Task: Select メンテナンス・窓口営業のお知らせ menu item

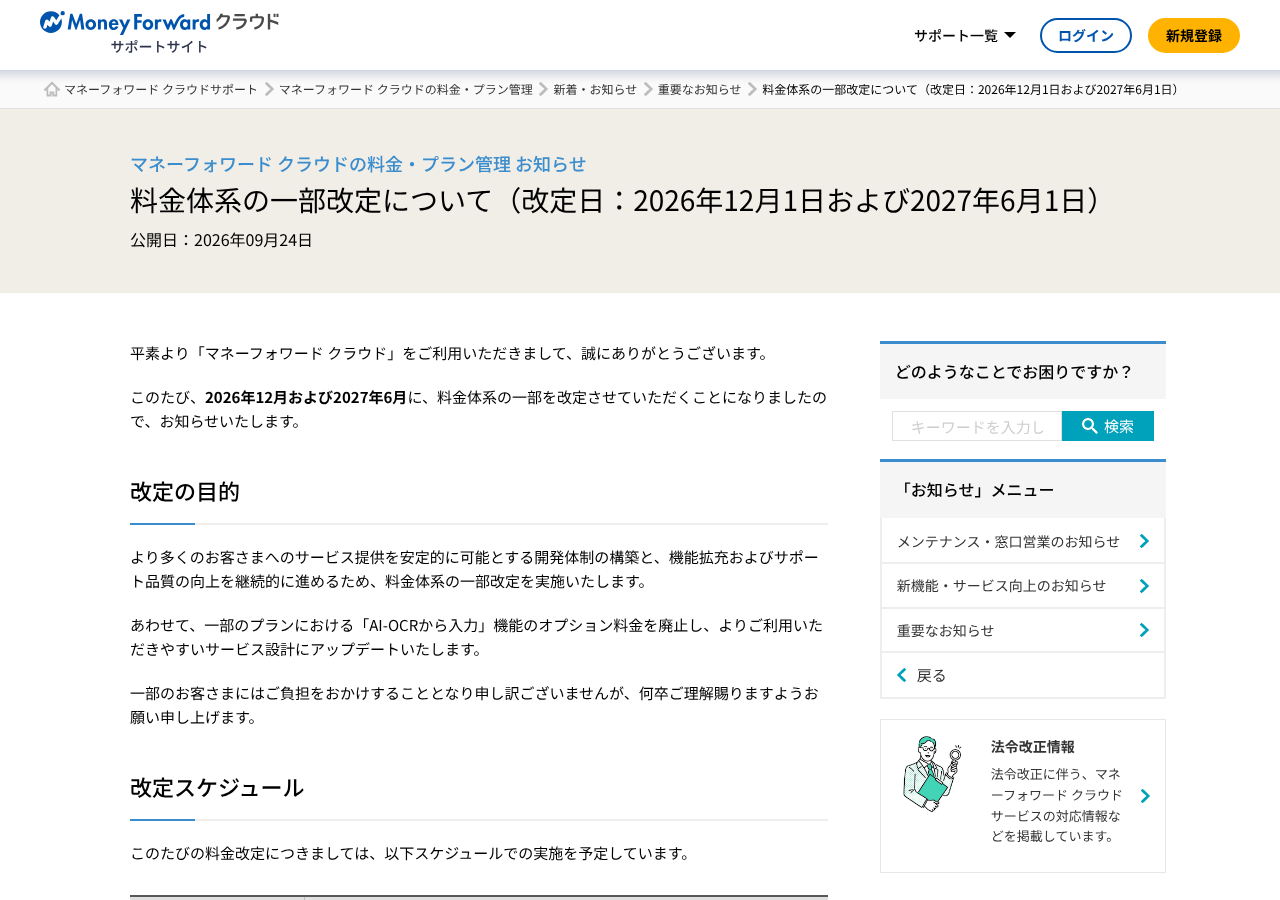Action: click(1023, 541)
